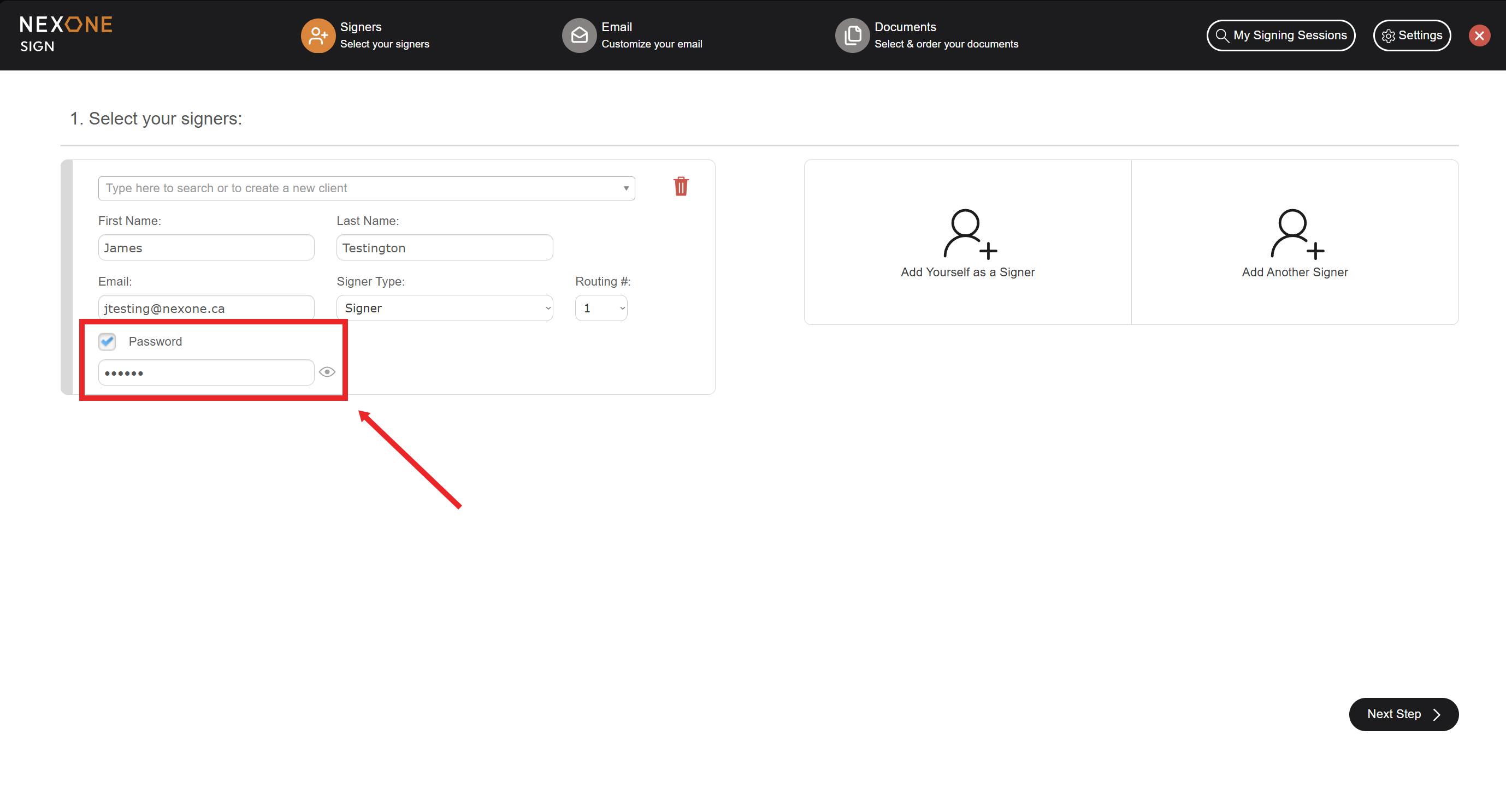Expand the Routing # dropdown
Screen dimensions: 1506x812
tap(601, 308)
